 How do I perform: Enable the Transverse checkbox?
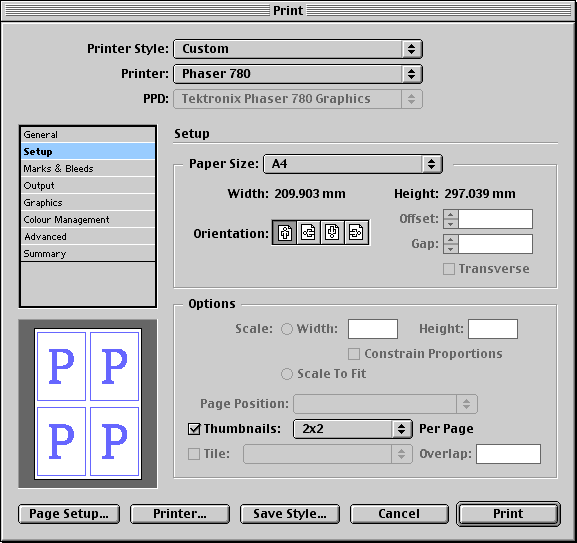point(449,269)
